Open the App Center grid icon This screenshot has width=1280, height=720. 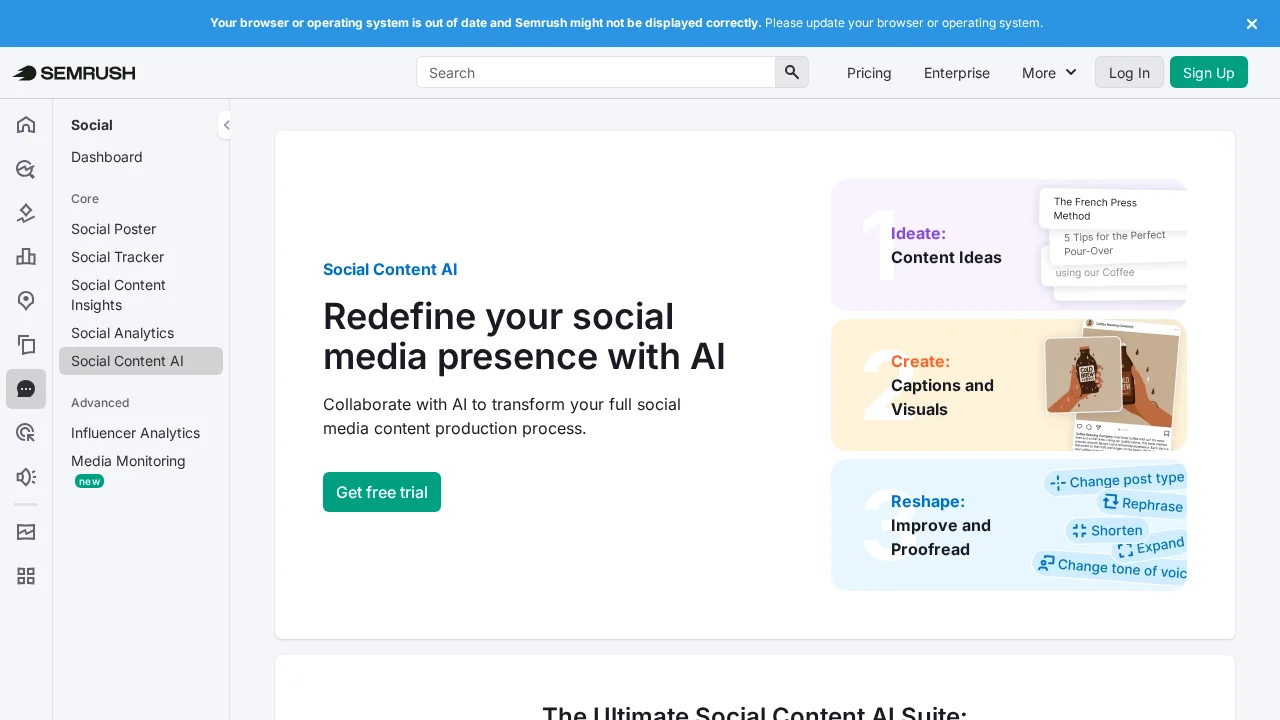pos(26,576)
